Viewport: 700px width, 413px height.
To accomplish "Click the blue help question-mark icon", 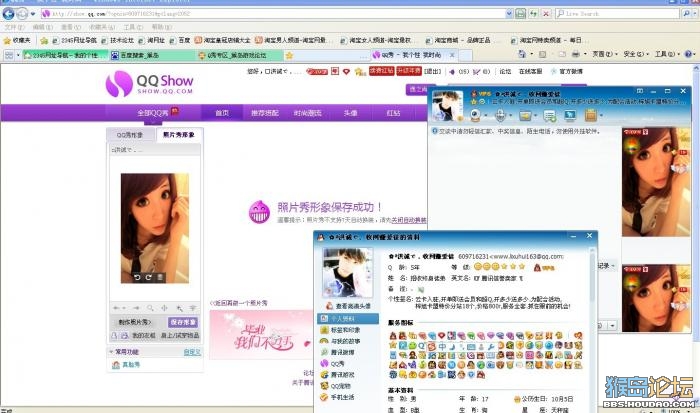I will click(x=688, y=54).
